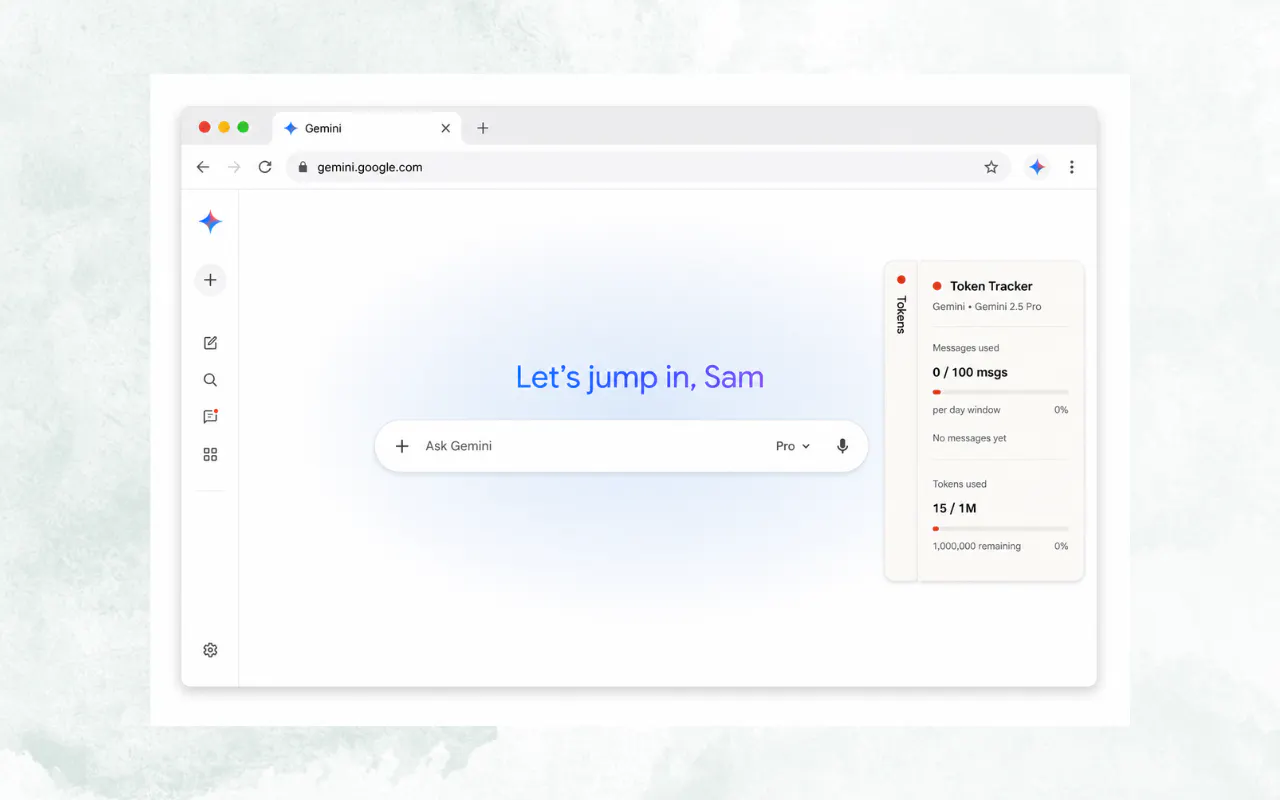
Task: Open the Chrome three-dot menu
Action: pos(1072,167)
